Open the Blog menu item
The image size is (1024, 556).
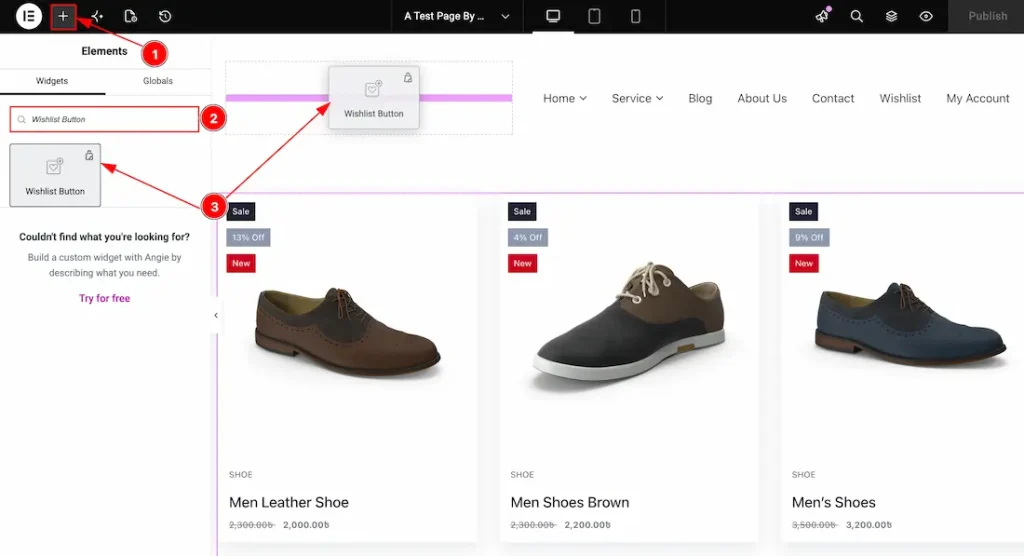700,99
